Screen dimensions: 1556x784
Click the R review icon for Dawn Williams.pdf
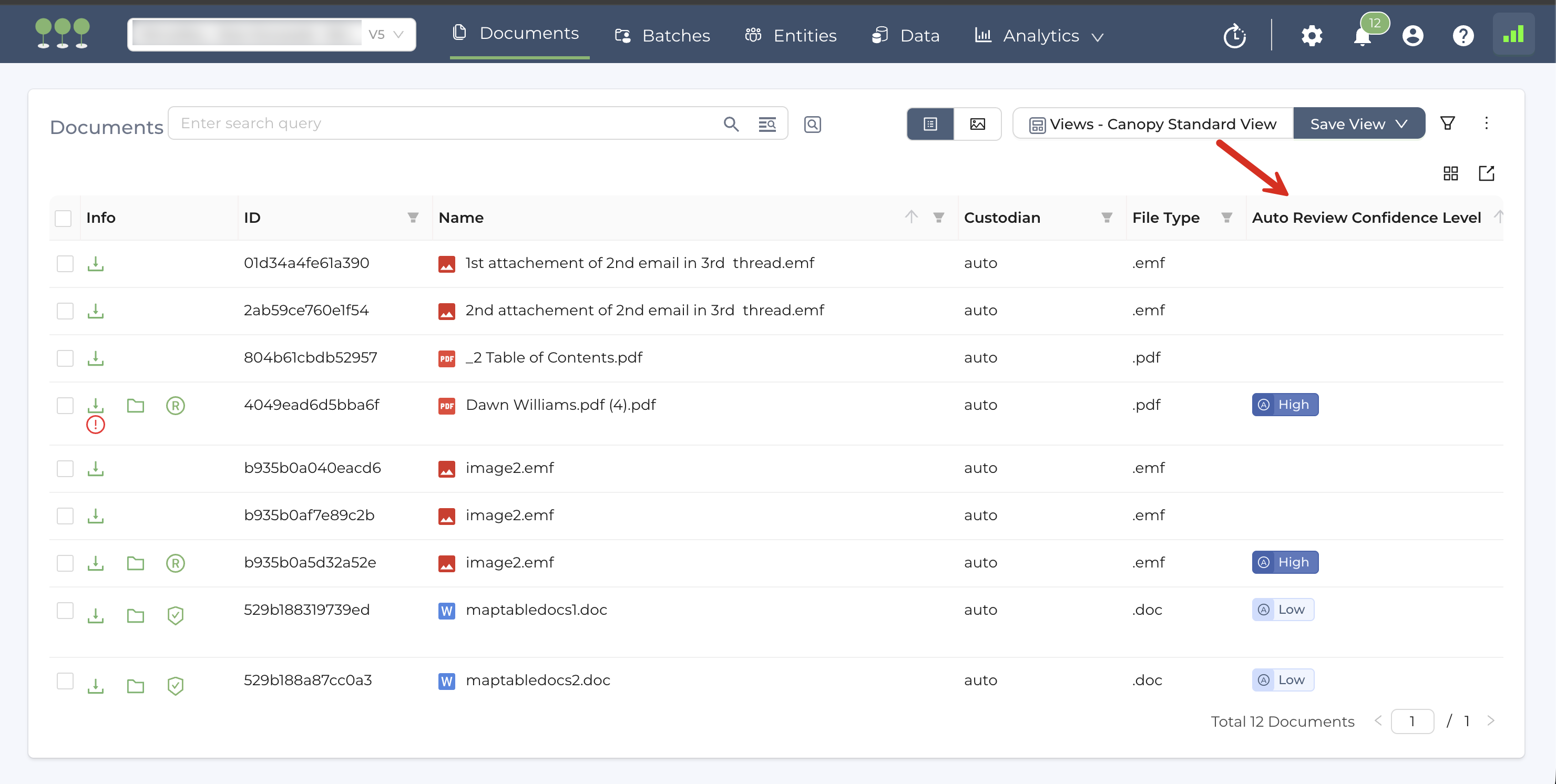click(175, 405)
